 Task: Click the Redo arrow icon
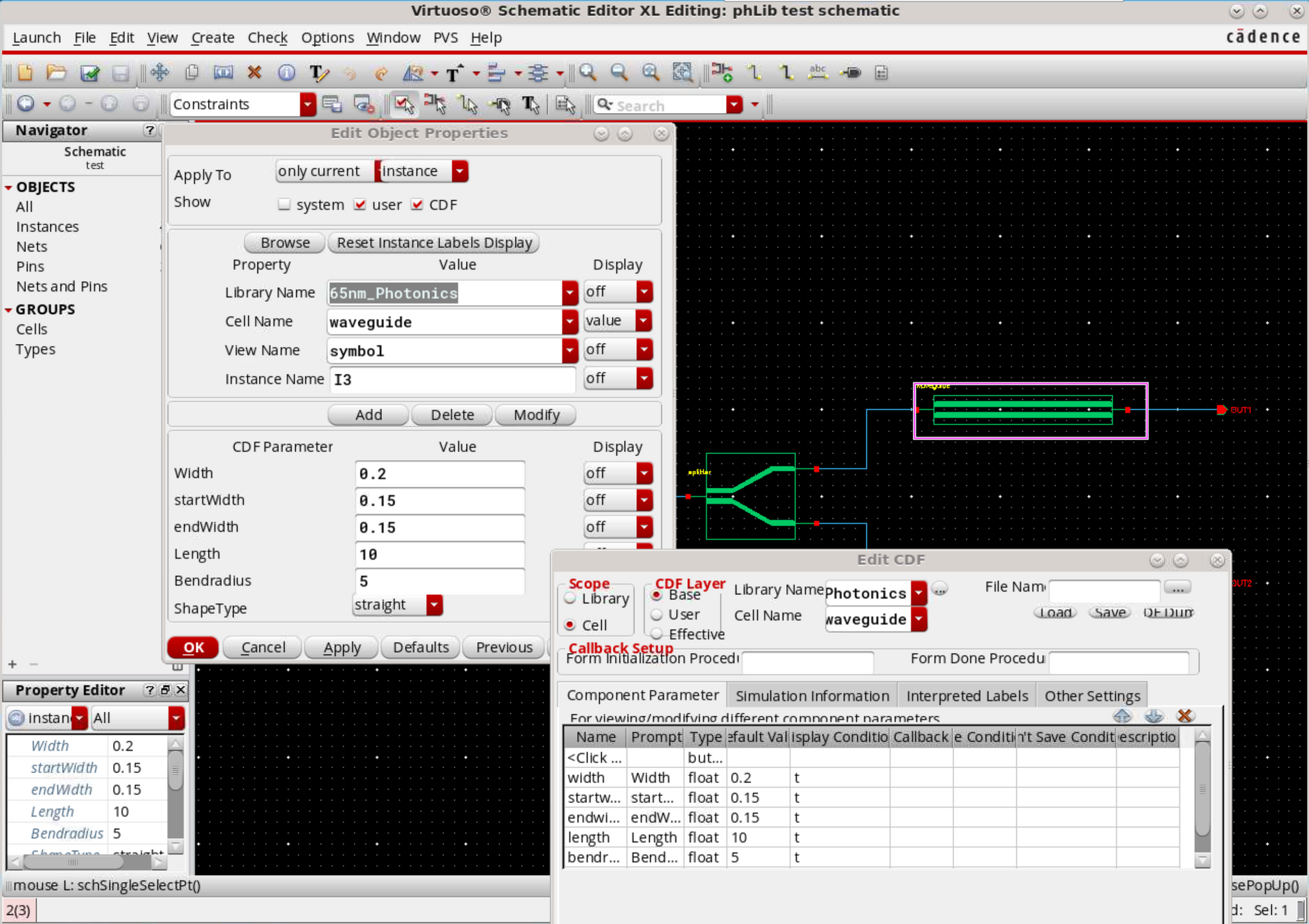tap(381, 72)
